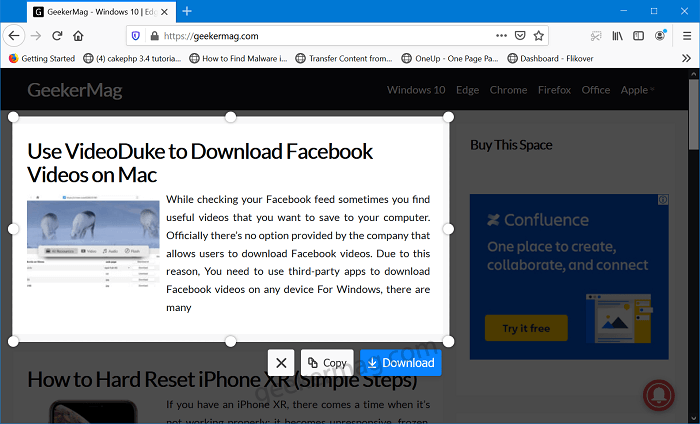Reload the current page
The width and height of the screenshot is (700, 424).
pos(57,36)
